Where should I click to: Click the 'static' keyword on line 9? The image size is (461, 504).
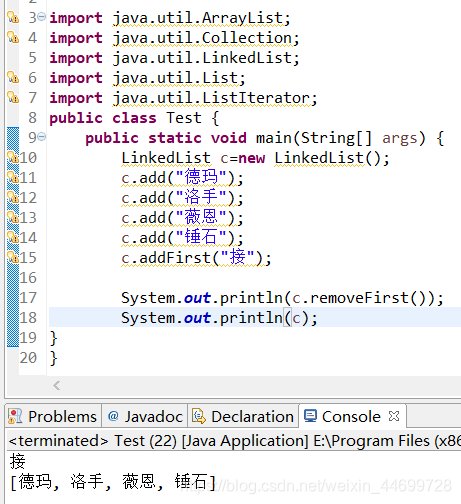point(175,138)
